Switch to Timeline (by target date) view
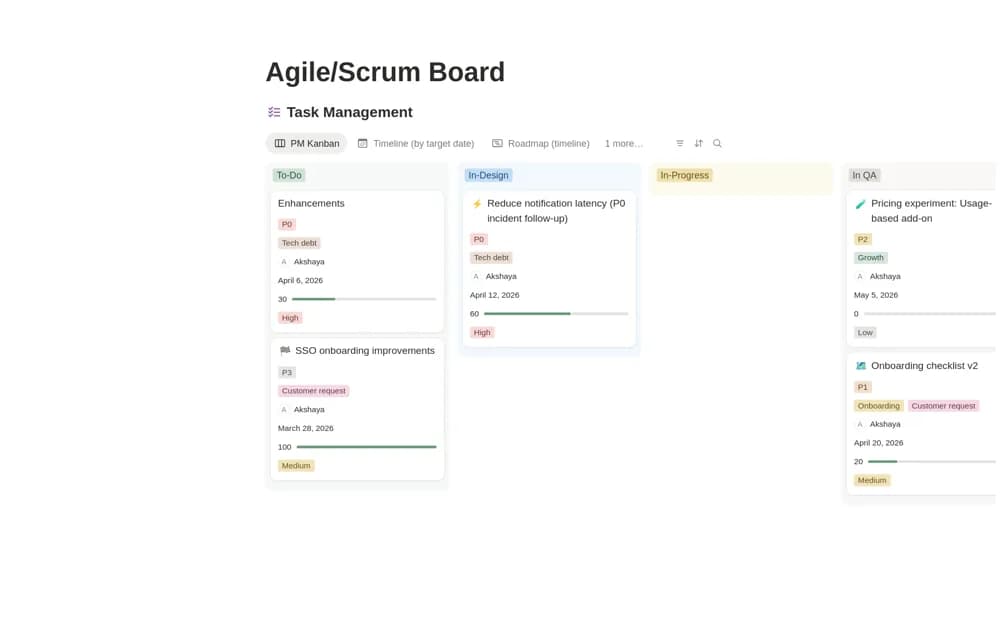The height and width of the screenshot is (624, 1000). click(416, 144)
